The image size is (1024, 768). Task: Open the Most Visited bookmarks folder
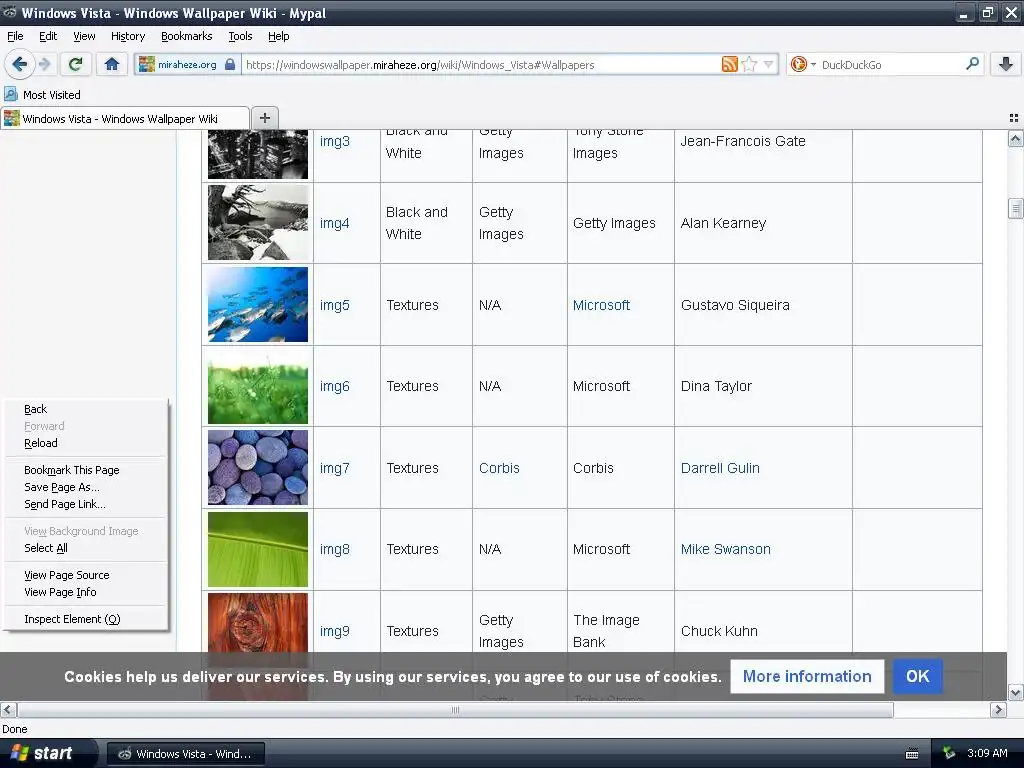pos(43,95)
